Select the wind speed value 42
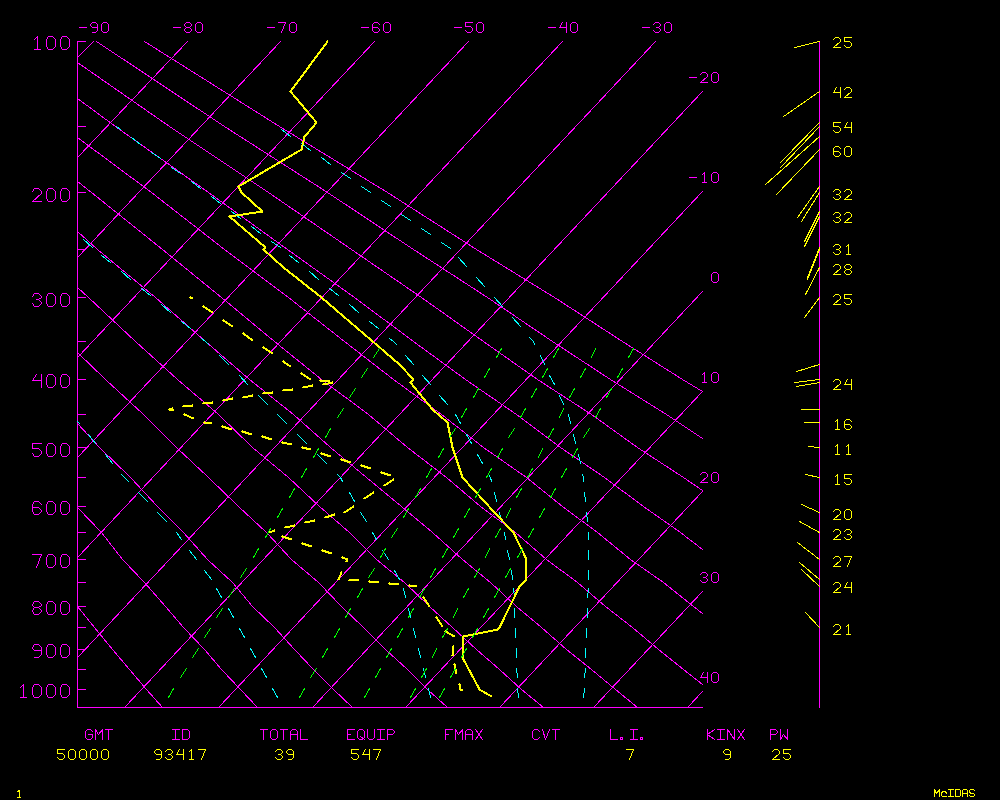 click(842, 93)
